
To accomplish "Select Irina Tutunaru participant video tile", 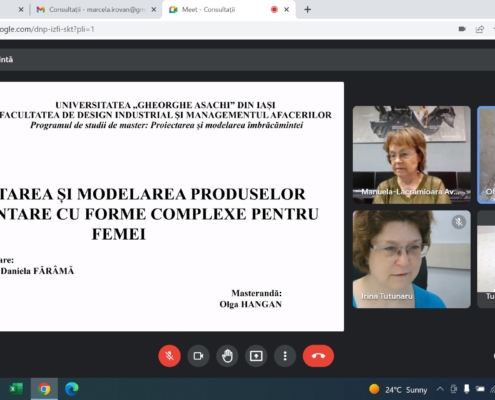I will point(412,259).
